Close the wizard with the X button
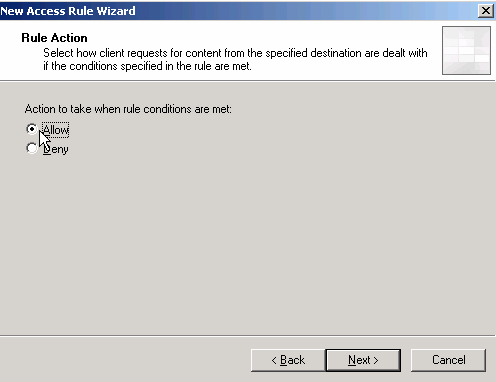Image resolution: width=496 pixels, height=382 pixels. coord(486,11)
